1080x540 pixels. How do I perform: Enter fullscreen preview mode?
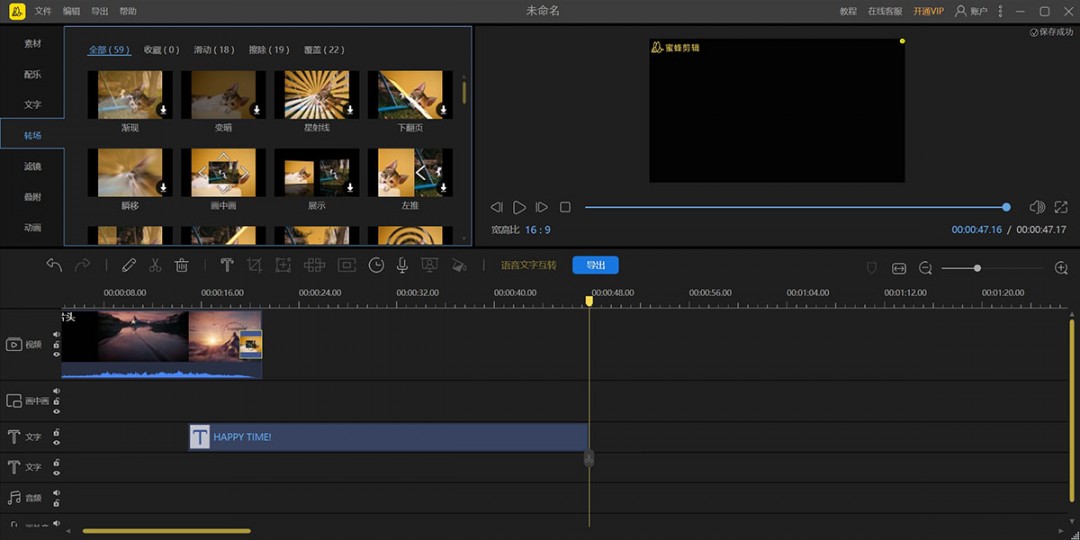pyautogui.click(x=1061, y=207)
